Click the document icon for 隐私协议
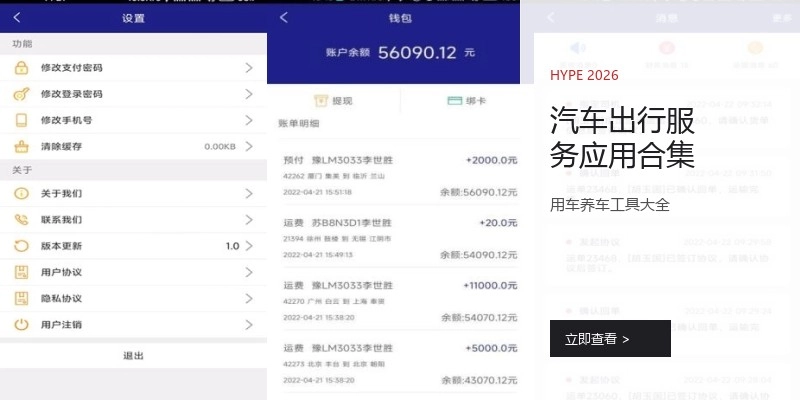This screenshot has height=400, width=800. tap(21, 298)
